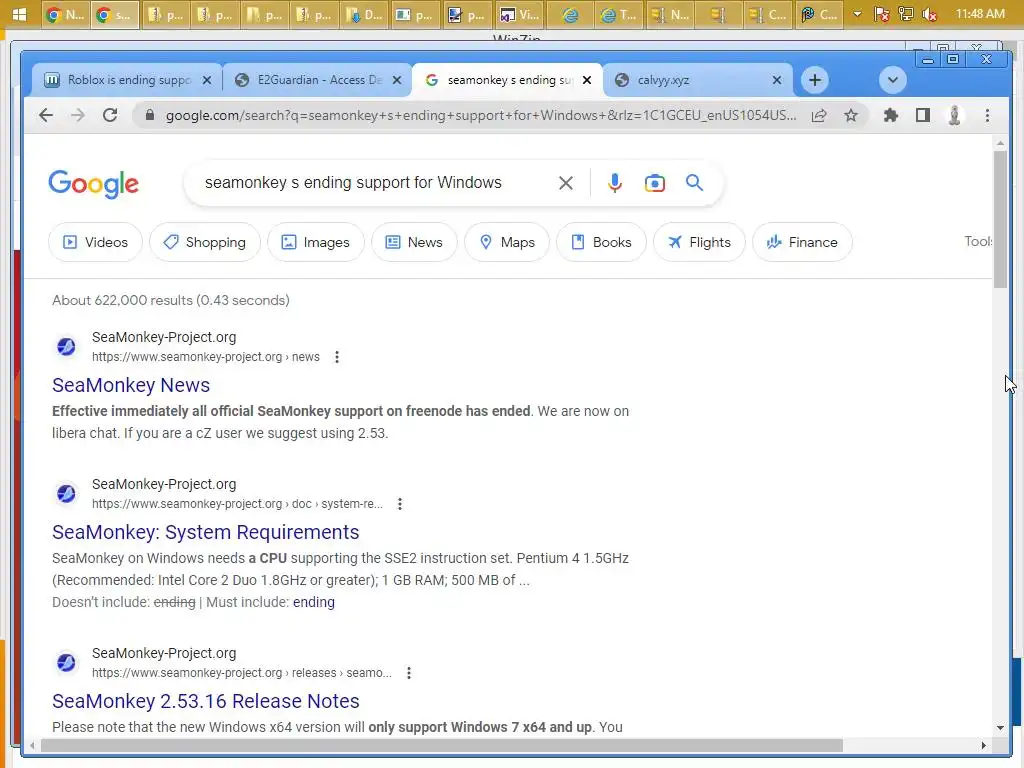The image size is (1024, 768).
Task: Close the E2Guardian Access Denied tab
Action: (397, 80)
